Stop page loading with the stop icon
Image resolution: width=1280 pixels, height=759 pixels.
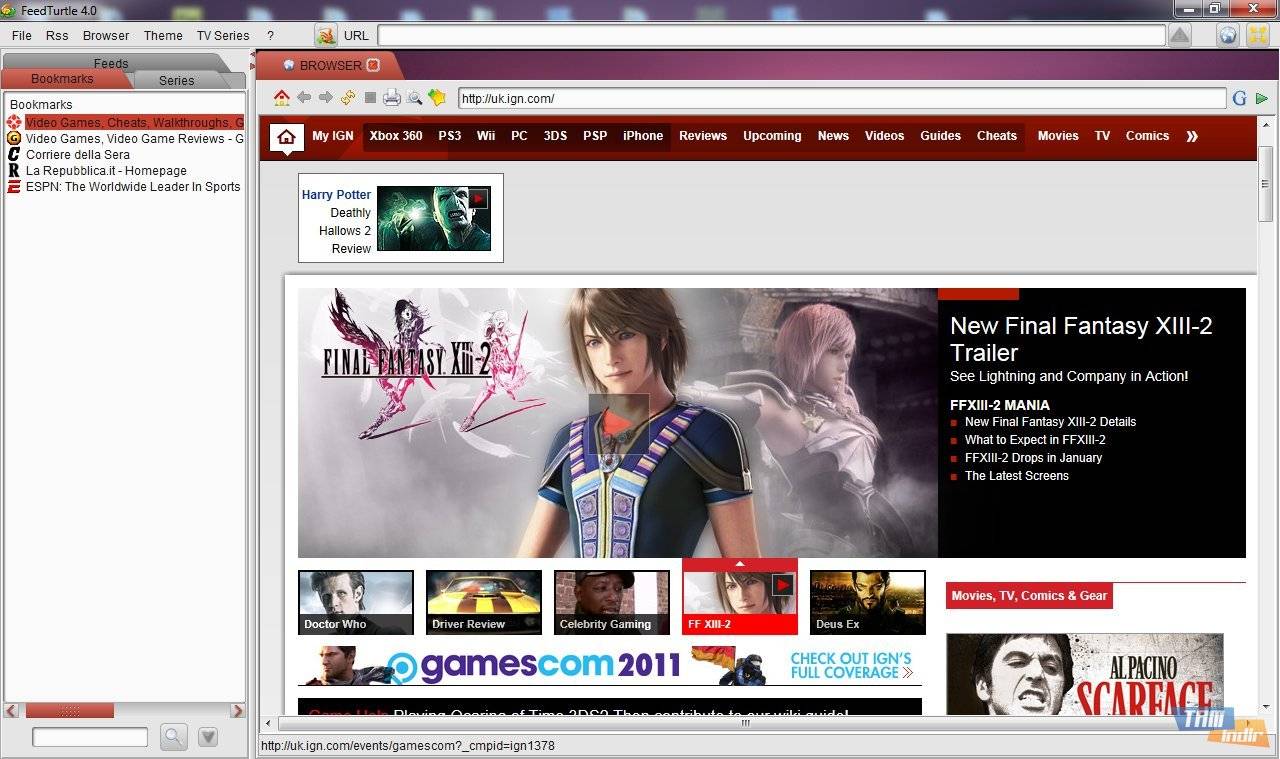coord(370,98)
